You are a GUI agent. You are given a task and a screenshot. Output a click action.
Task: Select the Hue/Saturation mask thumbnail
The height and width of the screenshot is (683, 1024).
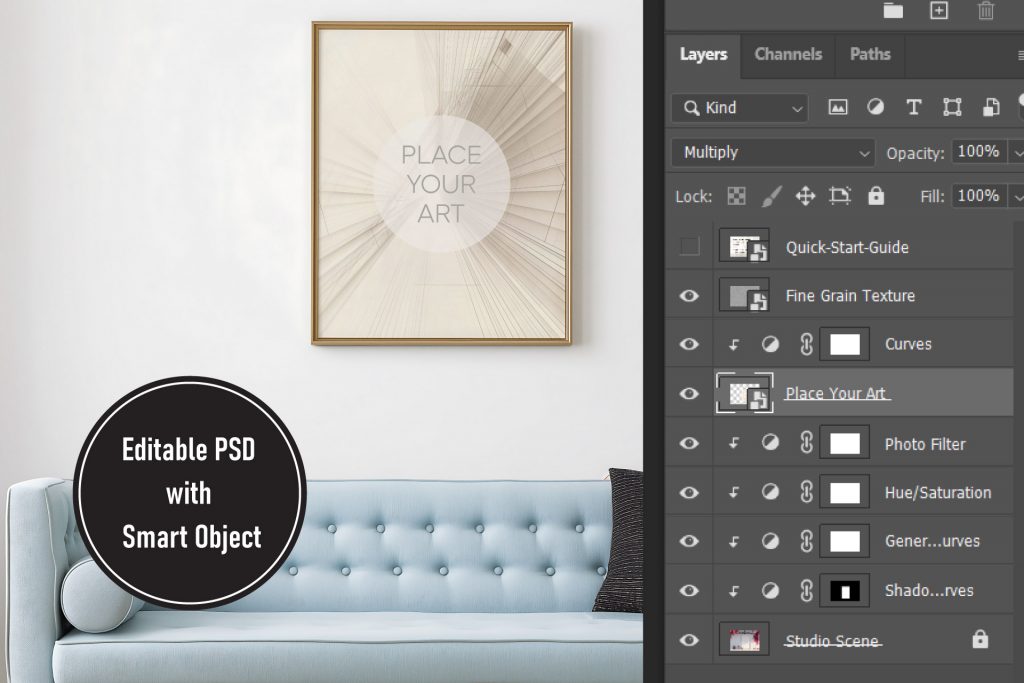pos(844,492)
